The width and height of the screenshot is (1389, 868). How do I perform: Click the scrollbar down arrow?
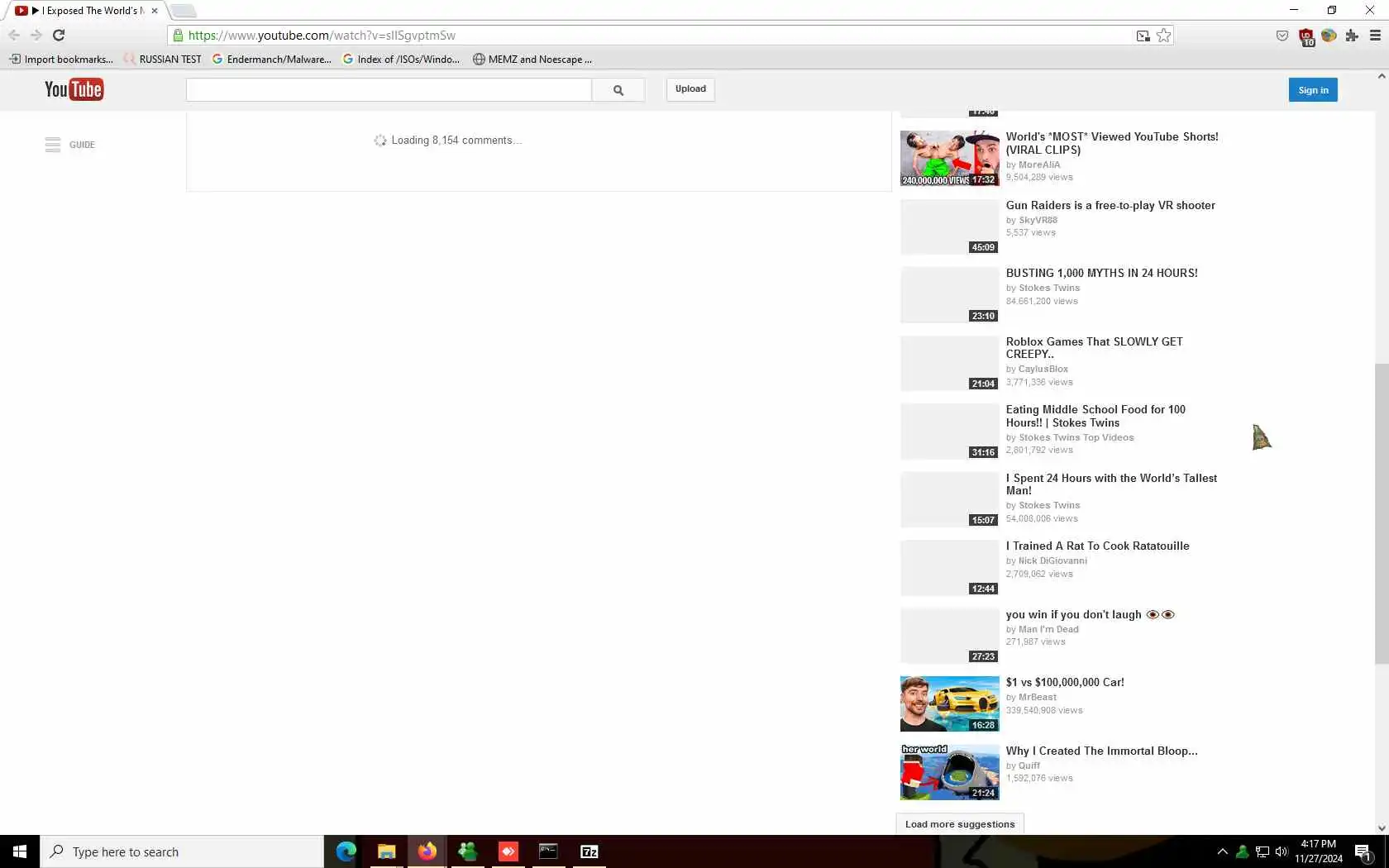coord(1382,827)
